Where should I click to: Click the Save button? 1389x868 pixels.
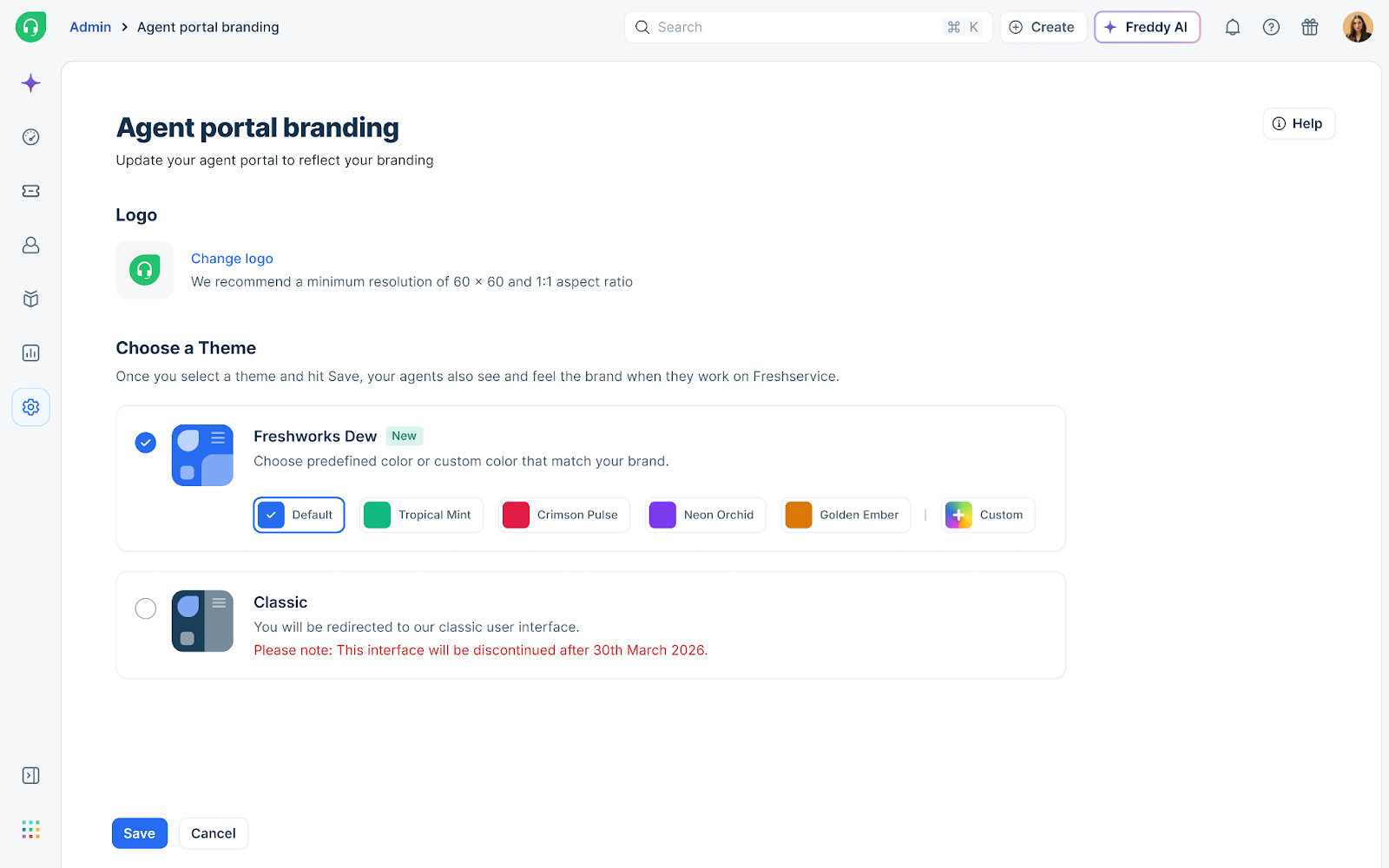(x=140, y=833)
